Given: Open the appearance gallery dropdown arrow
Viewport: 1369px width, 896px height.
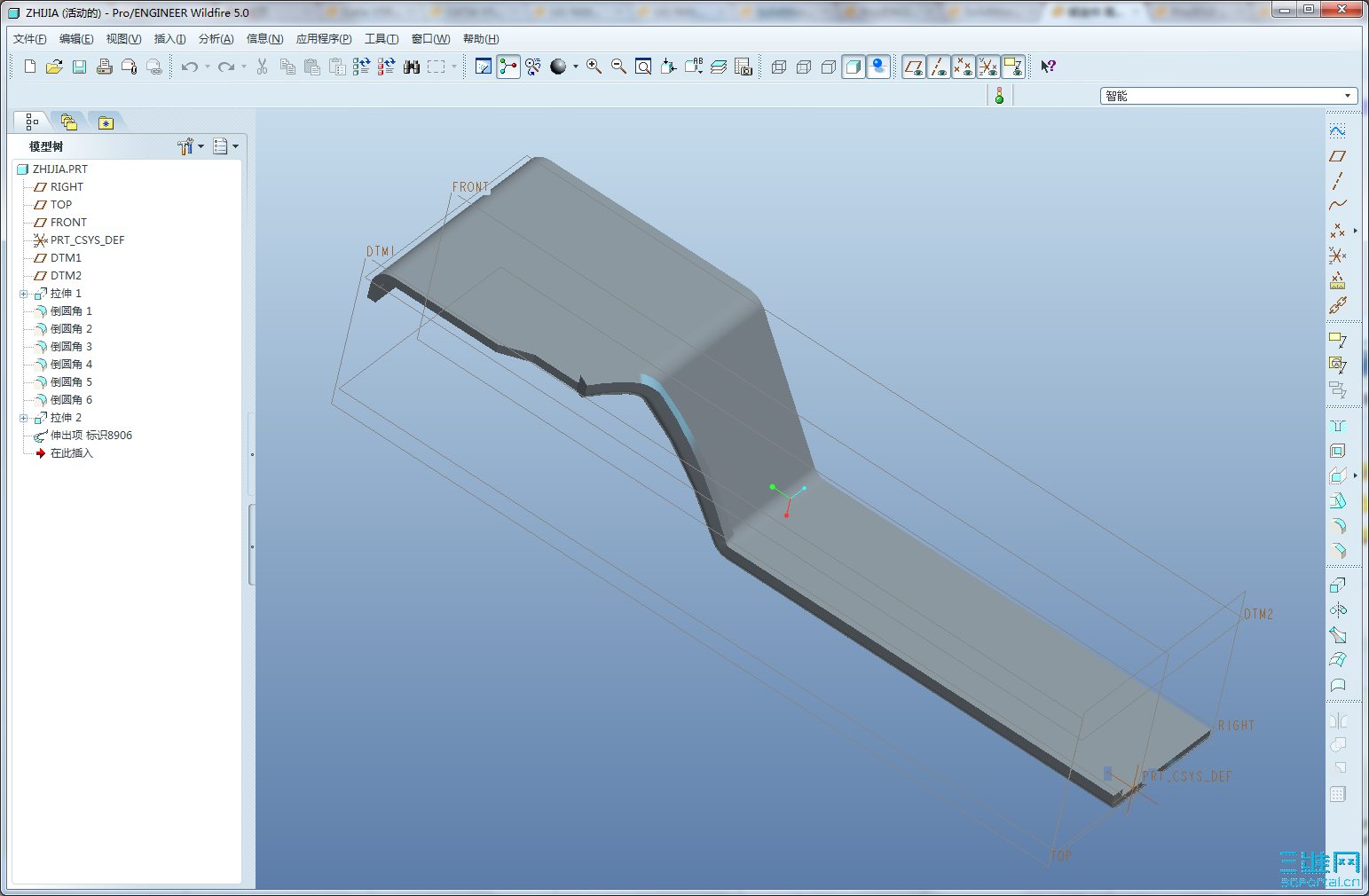Looking at the screenshot, I should (576, 67).
